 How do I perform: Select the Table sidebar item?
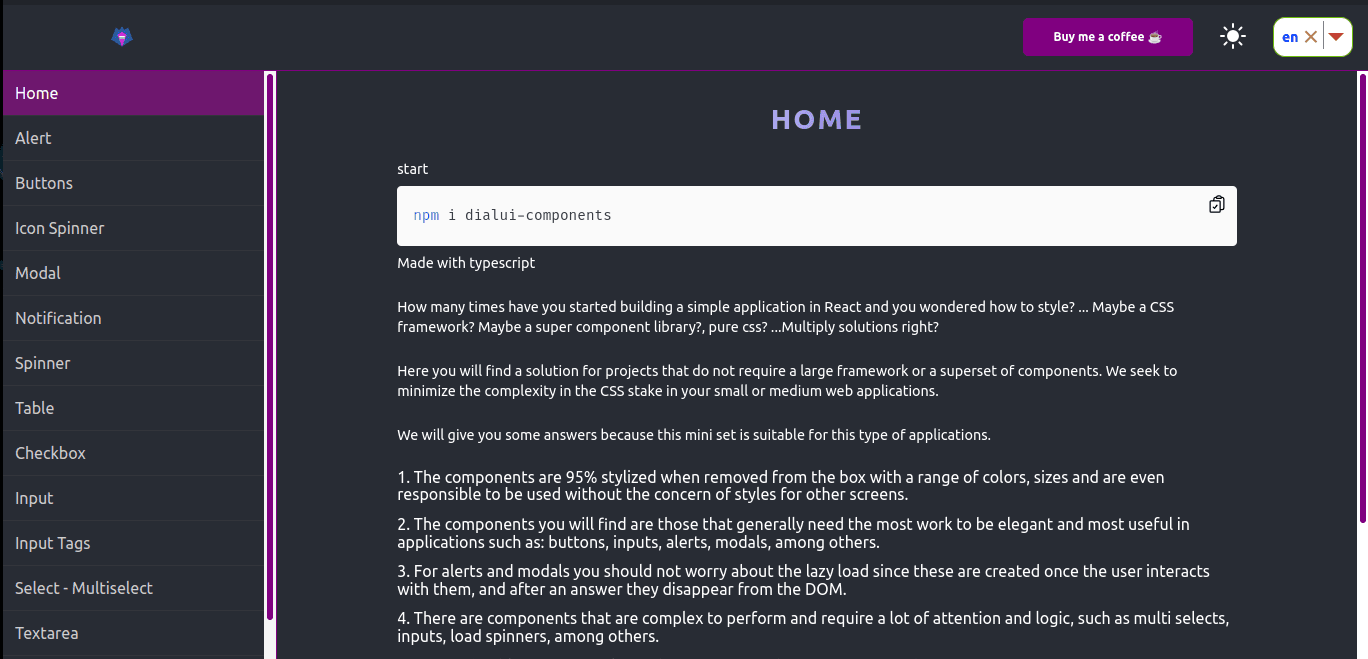(133, 408)
